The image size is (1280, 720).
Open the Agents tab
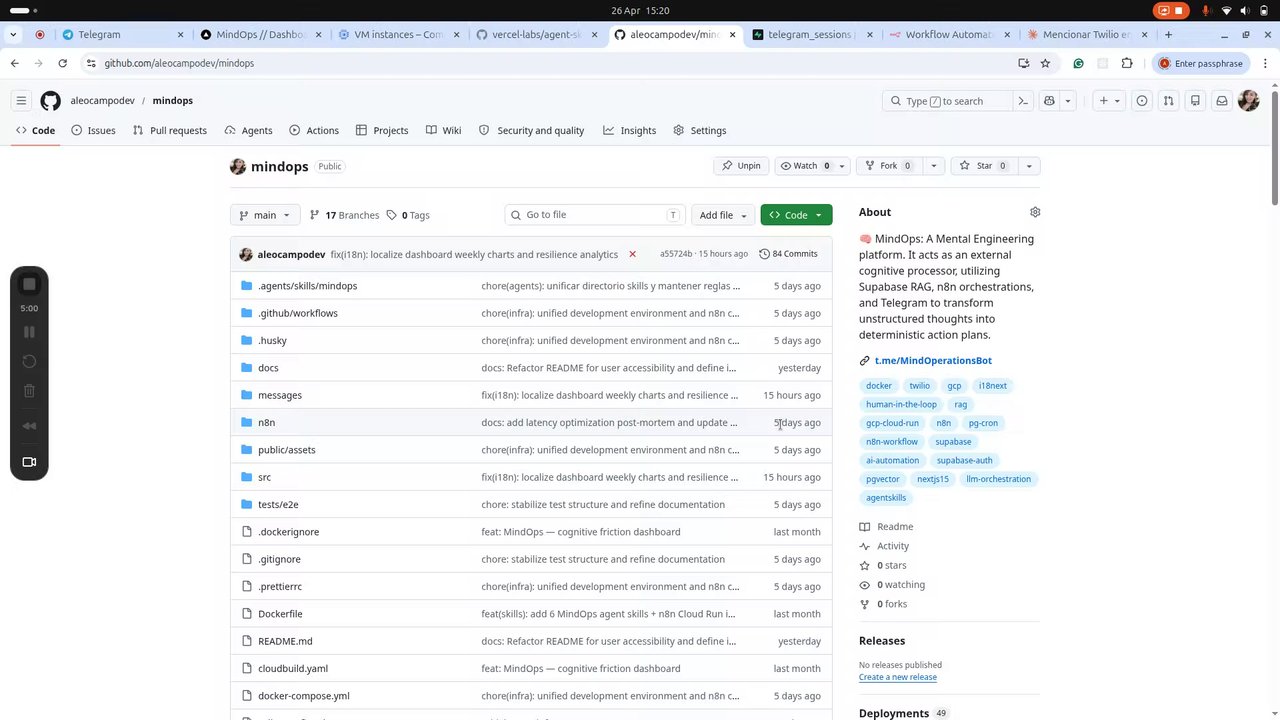point(248,131)
